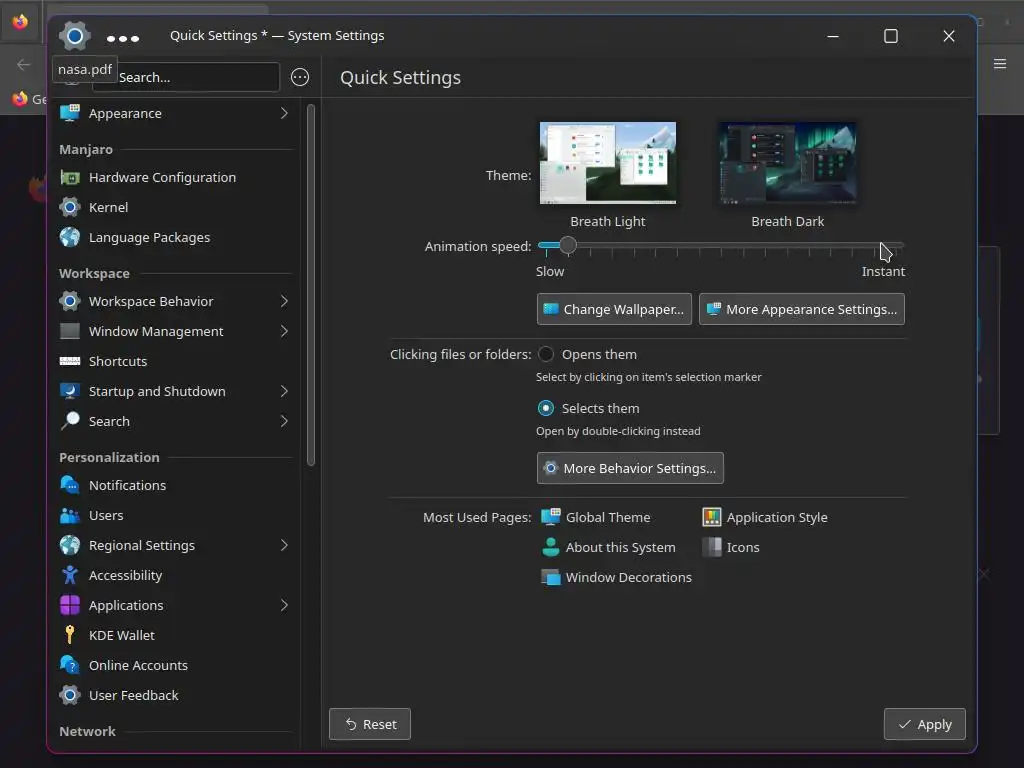Open the sidebar options circle menu button
The height and width of the screenshot is (768, 1024).
point(300,77)
